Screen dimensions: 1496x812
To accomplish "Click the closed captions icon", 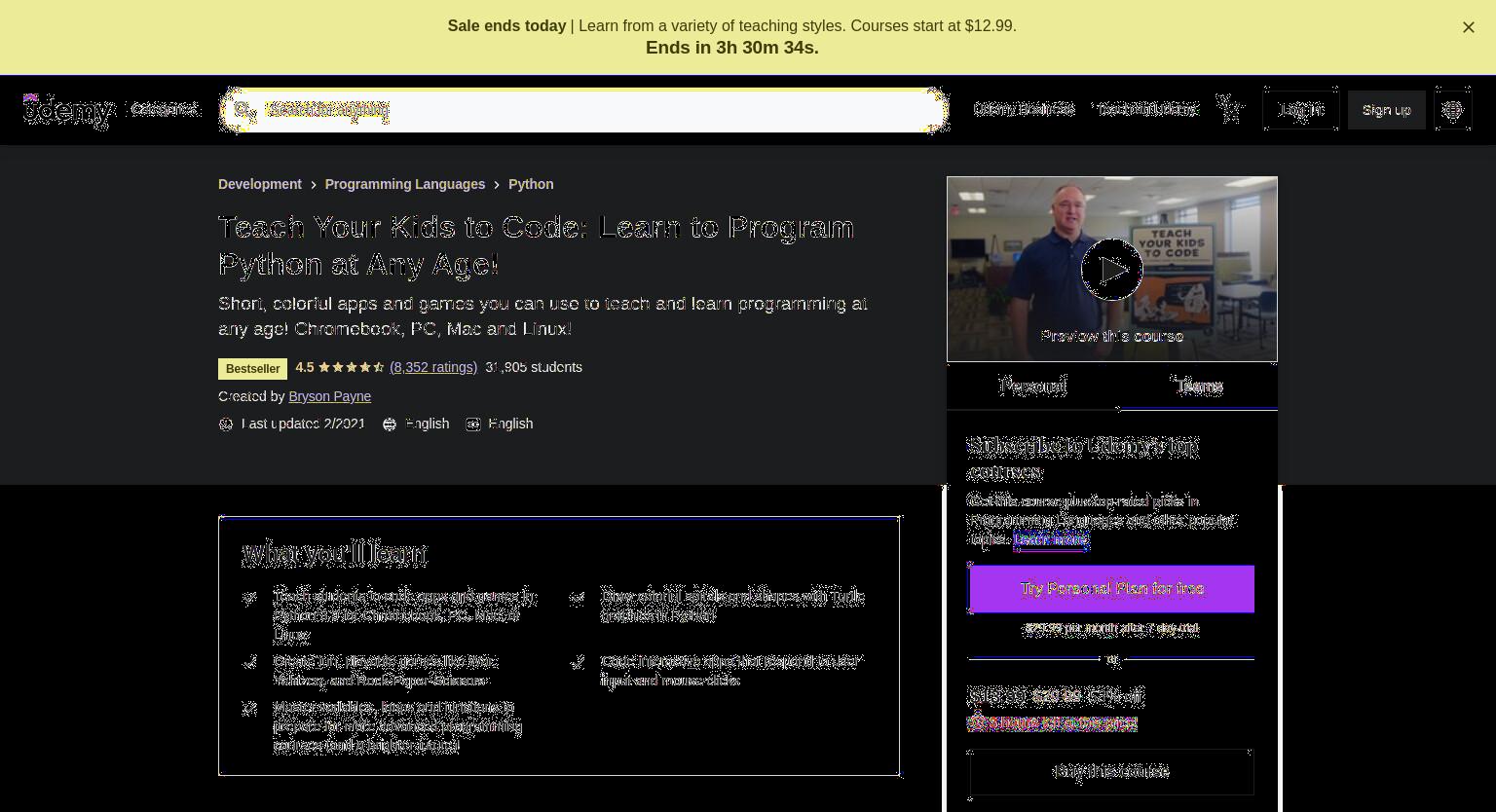I will pos(473,424).
